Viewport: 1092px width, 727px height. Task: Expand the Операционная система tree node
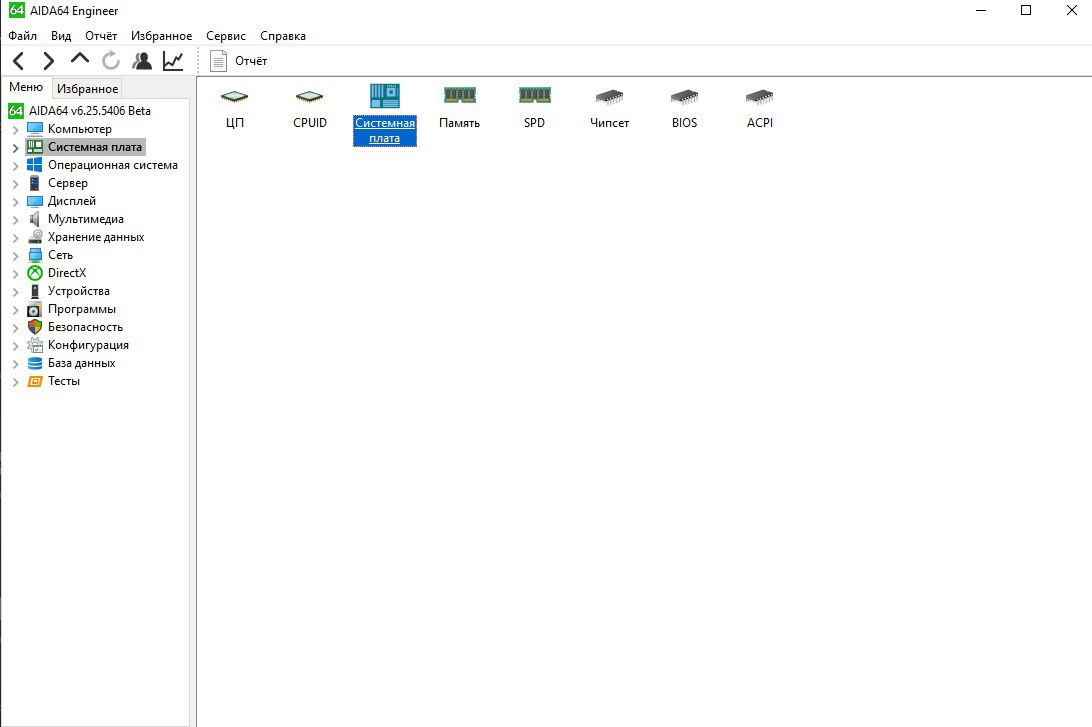point(15,166)
